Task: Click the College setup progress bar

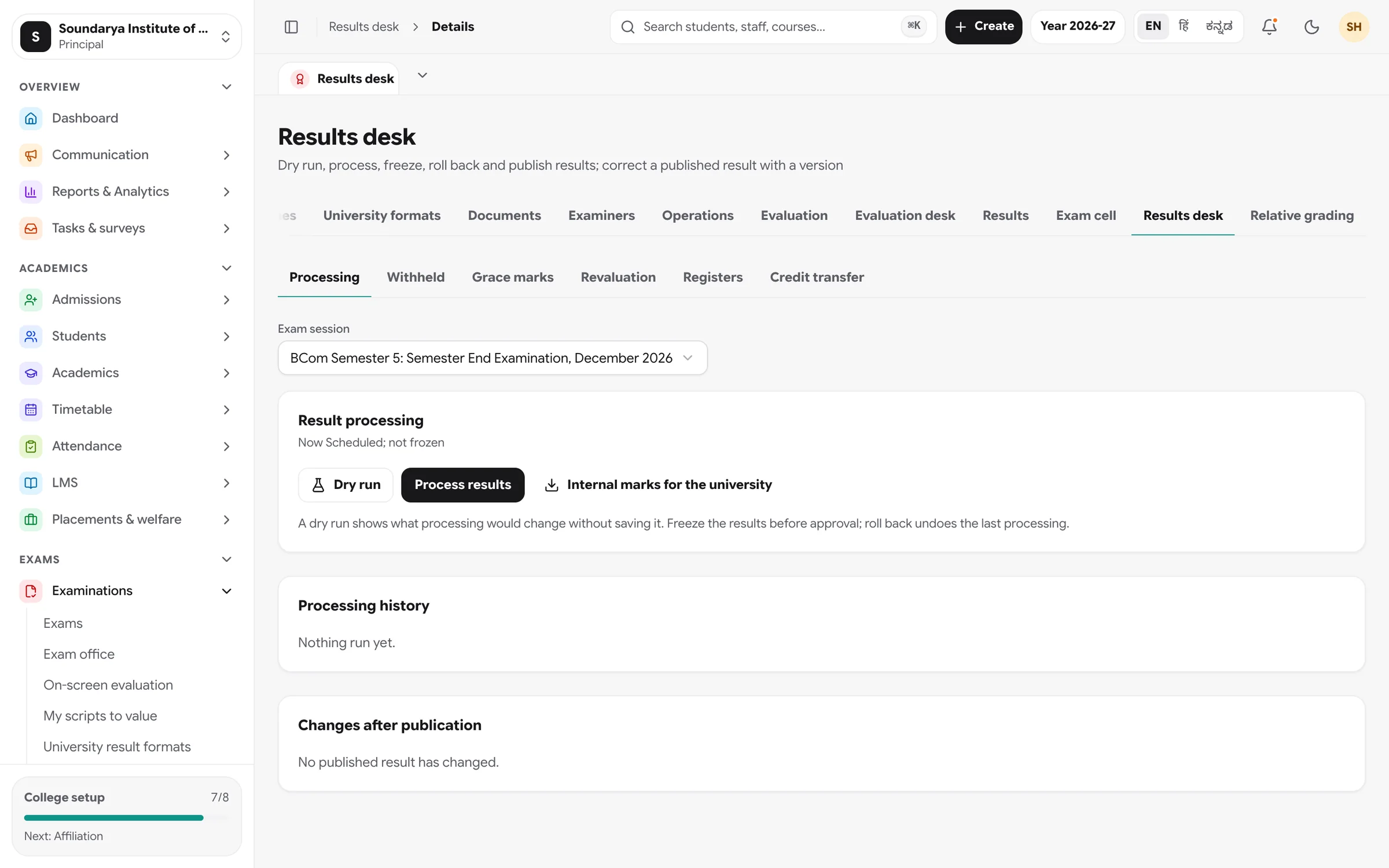Action: (127, 818)
